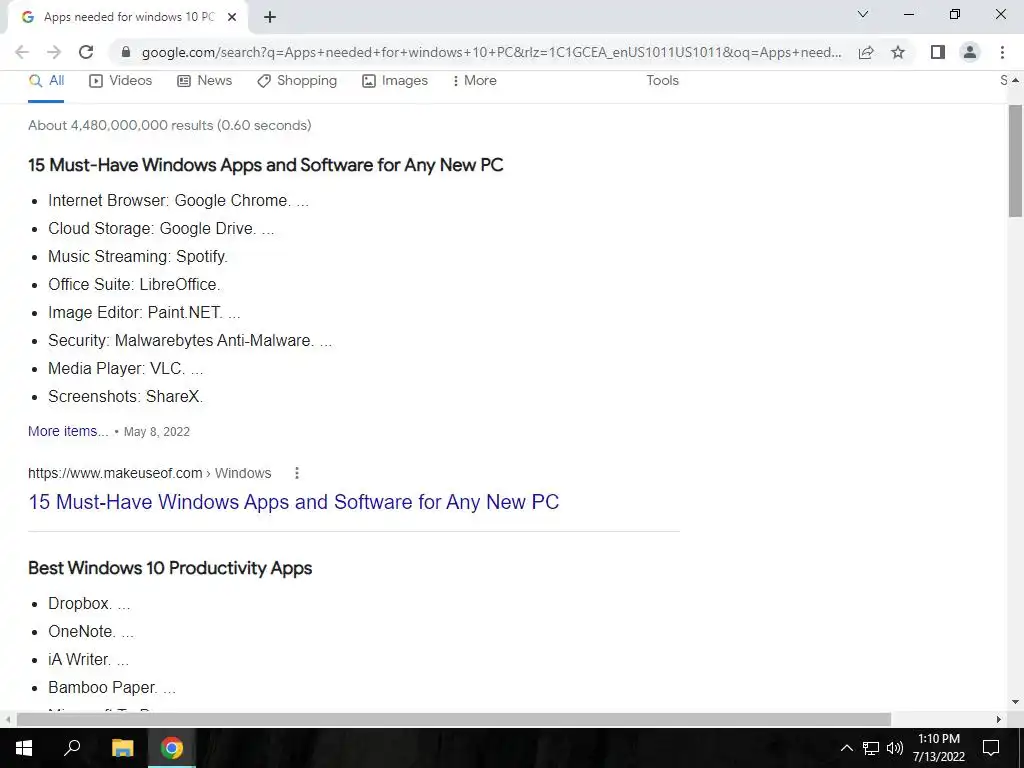
Task: Open Chrome side panel icon
Action: (x=938, y=52)
